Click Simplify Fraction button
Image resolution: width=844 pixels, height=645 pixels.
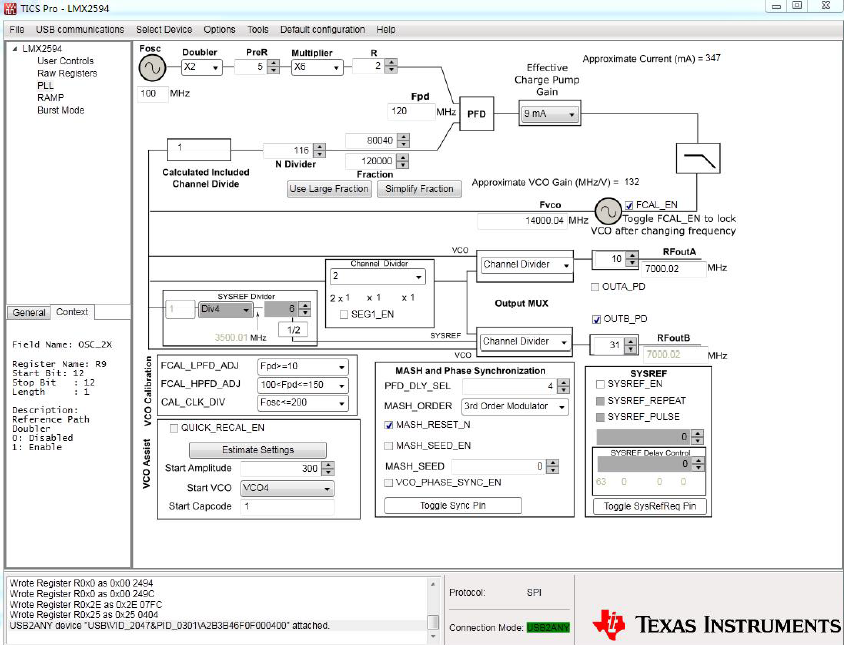coord(419,189)
